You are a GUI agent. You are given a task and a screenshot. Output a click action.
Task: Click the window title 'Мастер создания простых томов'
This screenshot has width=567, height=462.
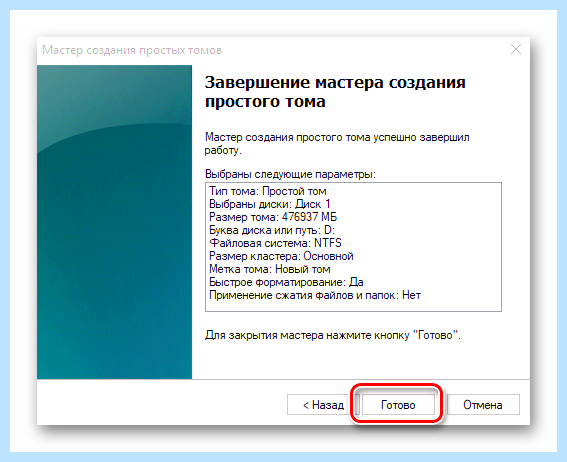click(132, 50)
